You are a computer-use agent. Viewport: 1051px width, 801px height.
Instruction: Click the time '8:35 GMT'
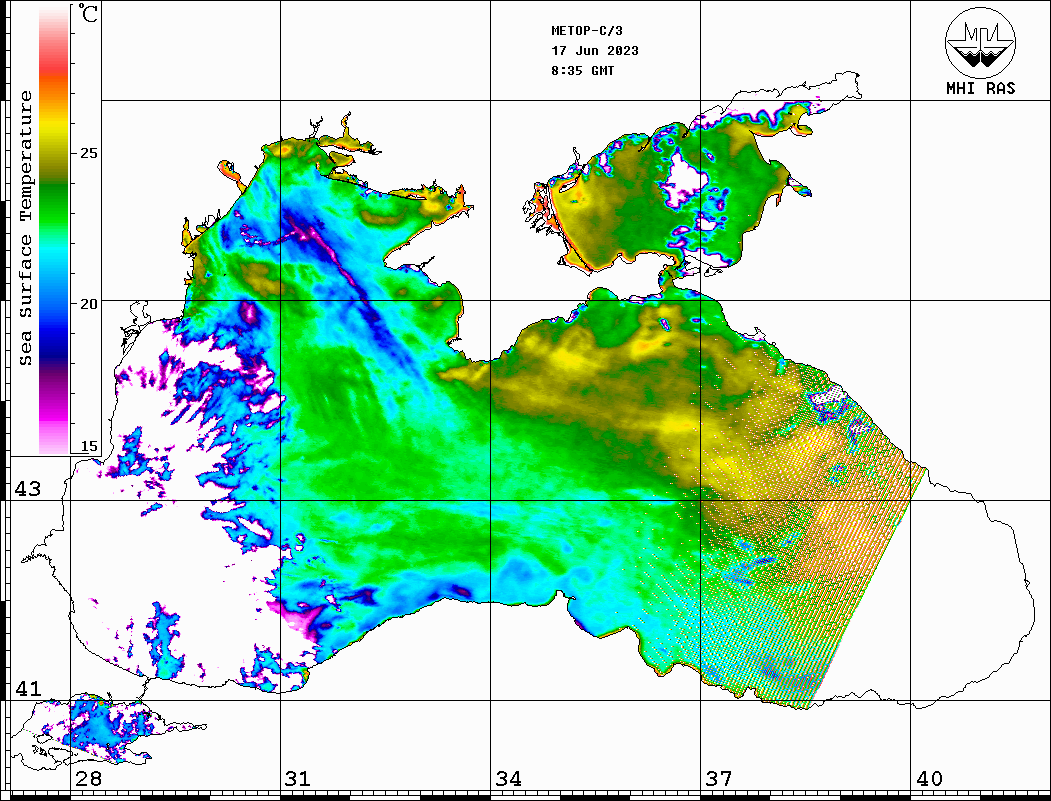[583, 71]
